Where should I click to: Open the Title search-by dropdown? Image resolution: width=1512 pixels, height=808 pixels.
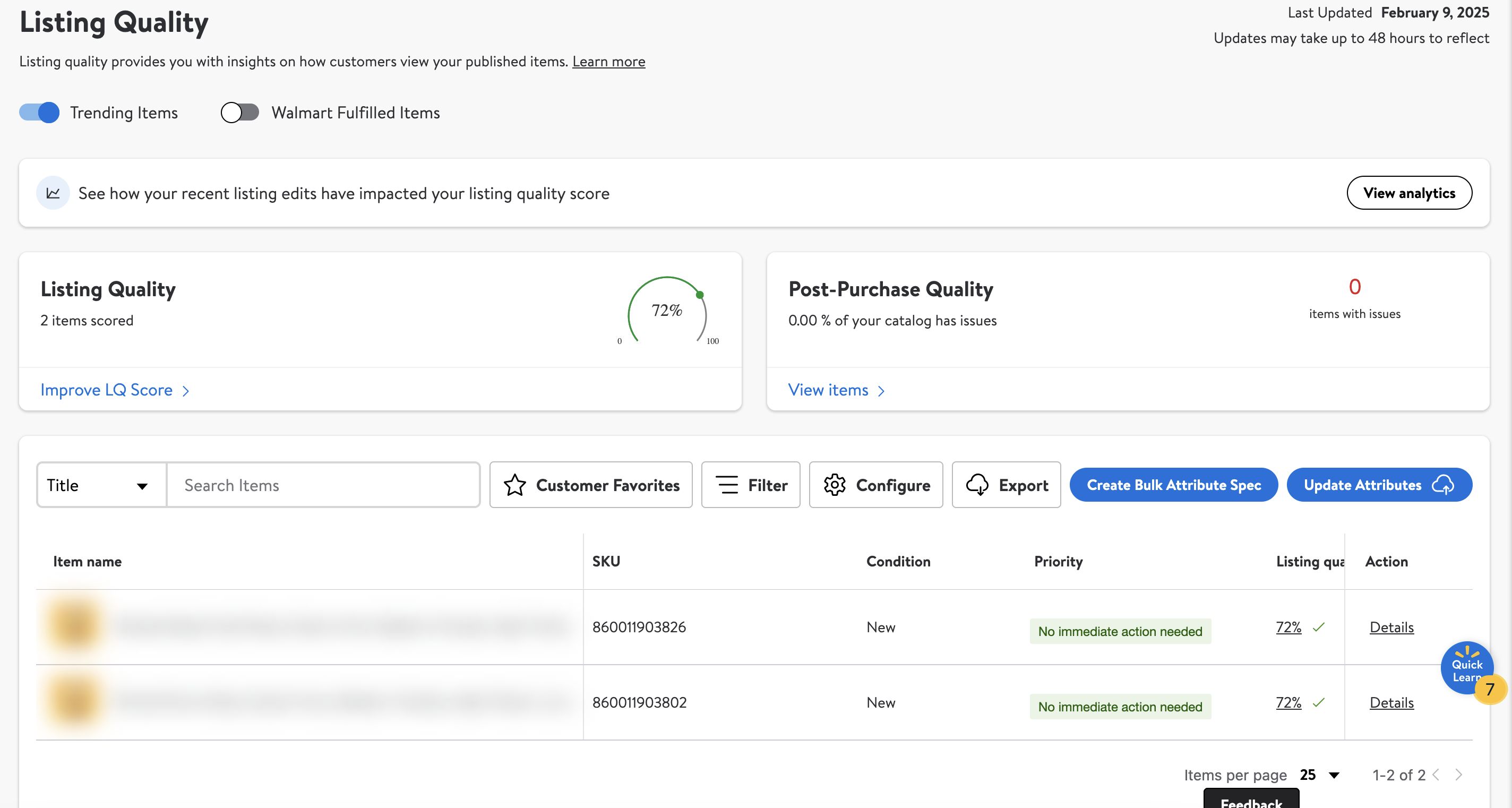101,485
